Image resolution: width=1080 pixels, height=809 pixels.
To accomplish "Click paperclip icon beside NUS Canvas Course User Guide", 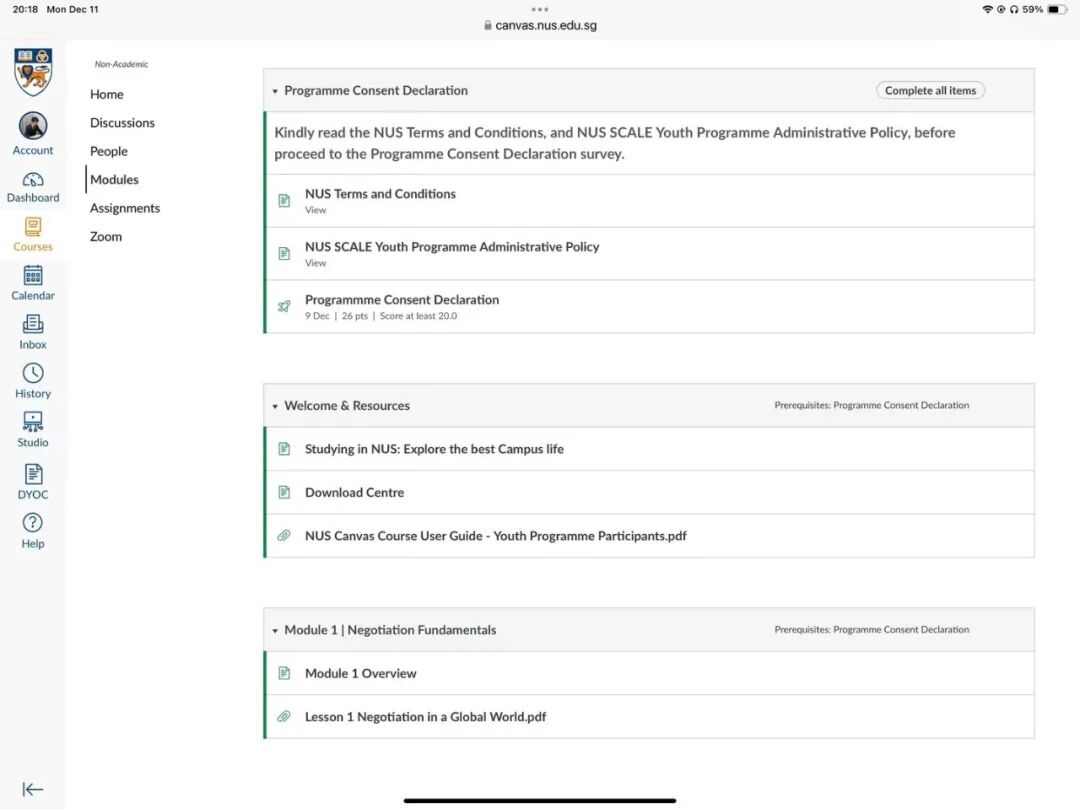I will [284, 536].
